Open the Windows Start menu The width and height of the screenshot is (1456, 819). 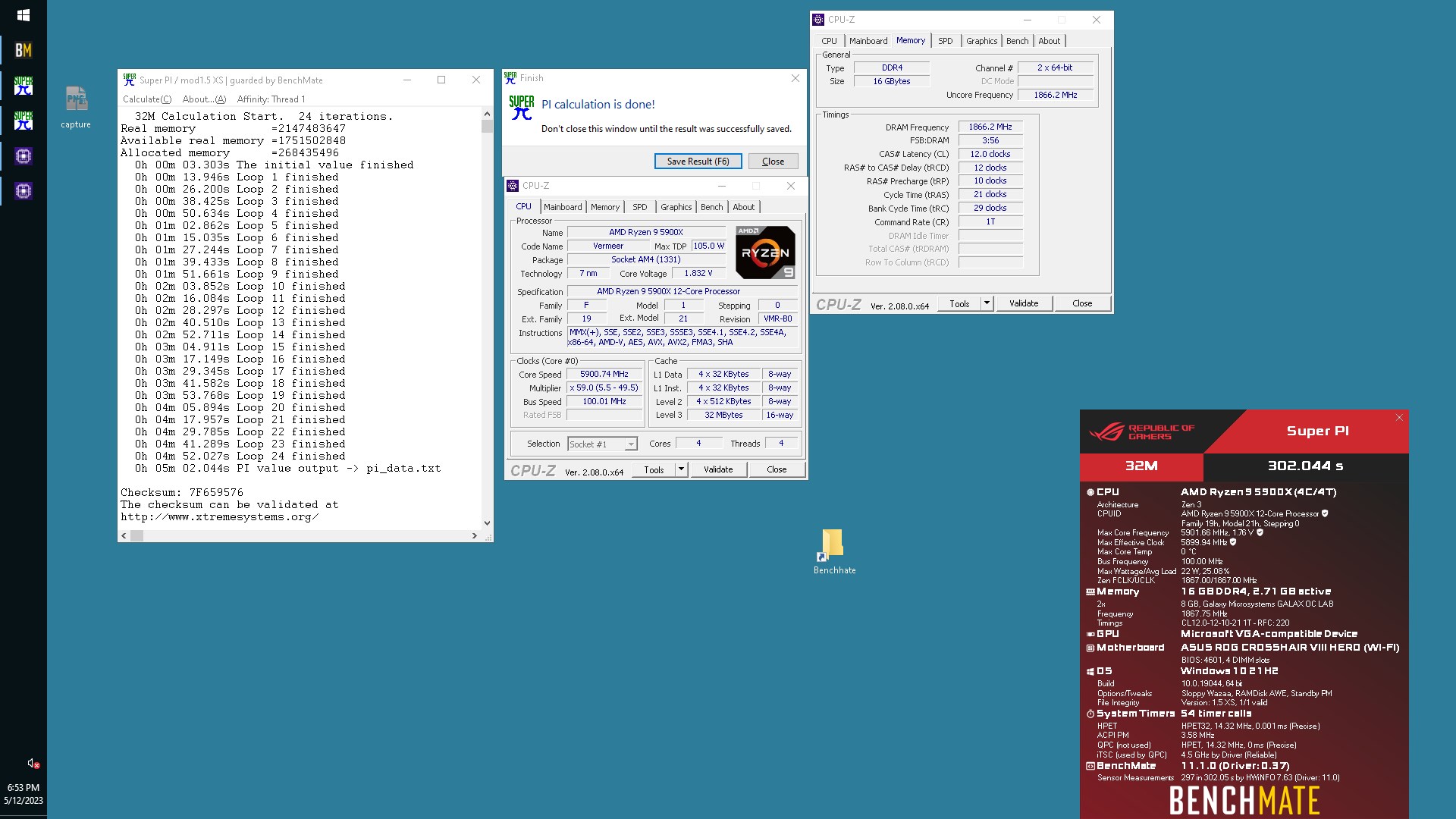click(23, 14)
